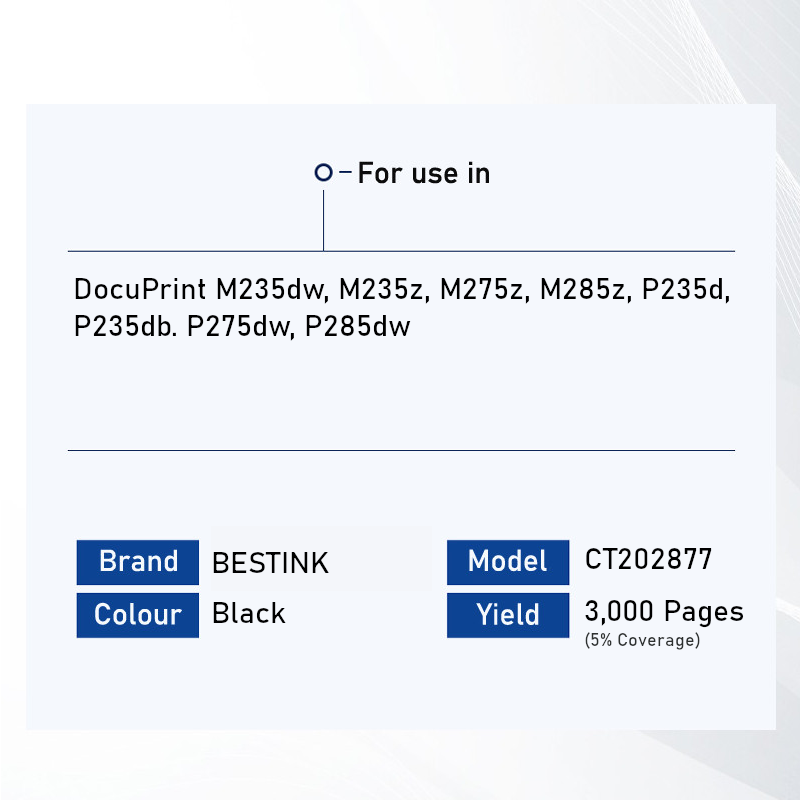
Task: Click the "For use in" heading
Action: [x=423, y=173]
